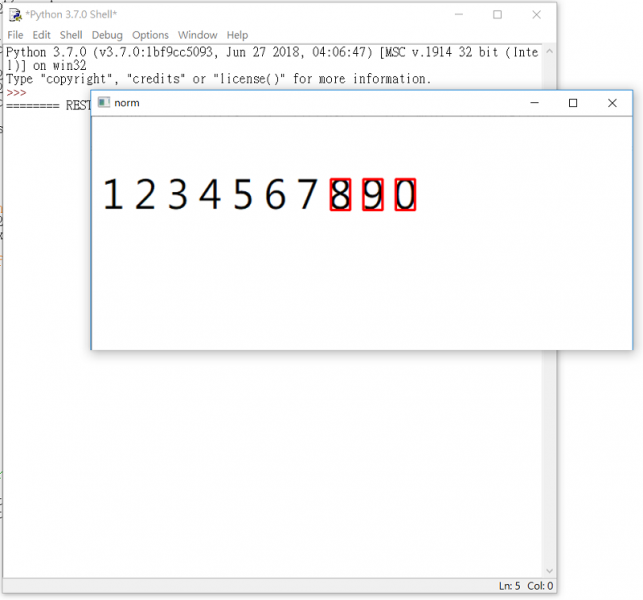Open the Edit menu in Python Shell
Image resolution: width=643 pixels, height=600 pixels.
(41, 35)
